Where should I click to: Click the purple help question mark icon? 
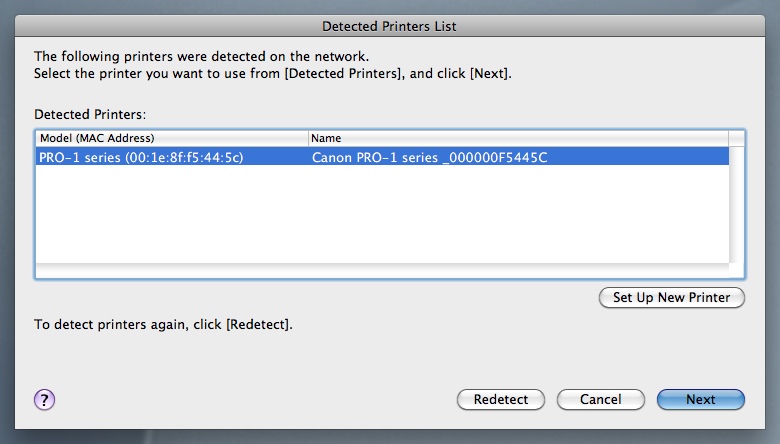44,399
